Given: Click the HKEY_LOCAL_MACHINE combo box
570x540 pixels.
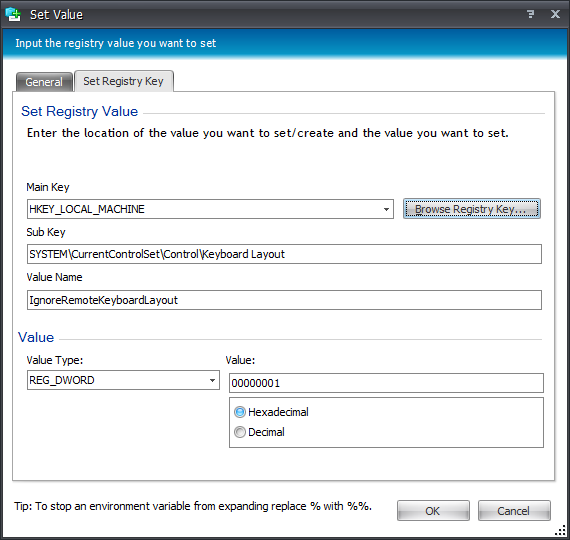Looking at the screenshot, I should pos(210,209).
